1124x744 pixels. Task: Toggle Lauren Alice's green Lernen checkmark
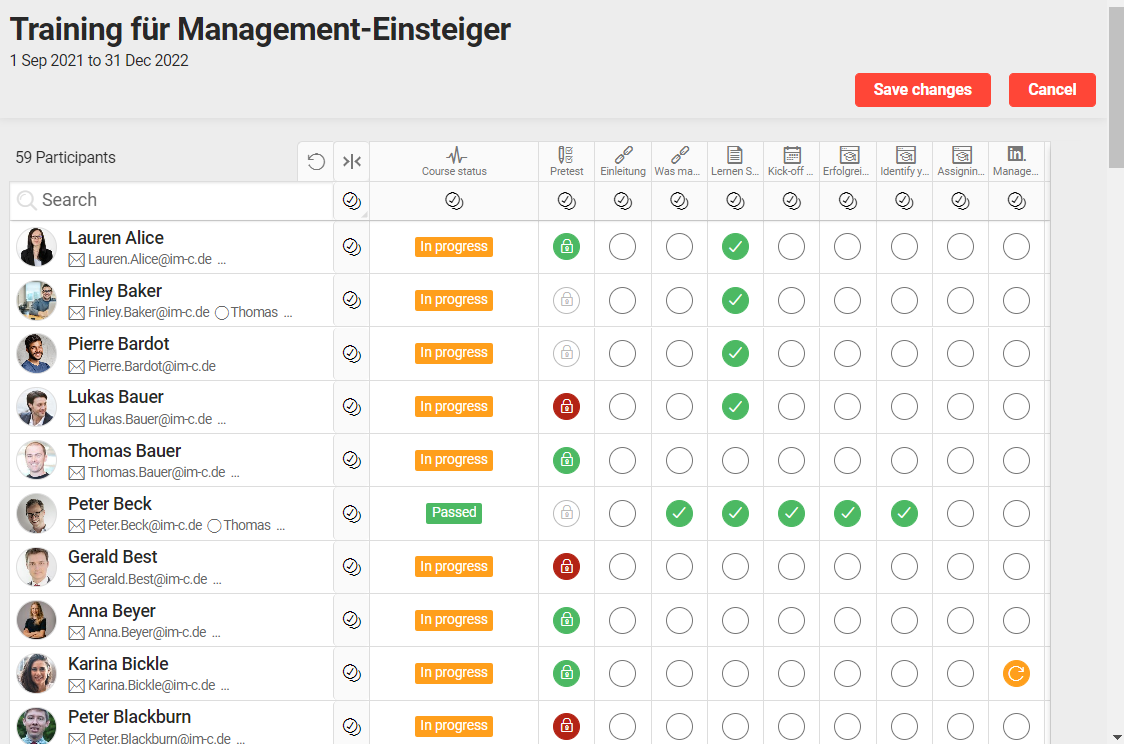735,246
